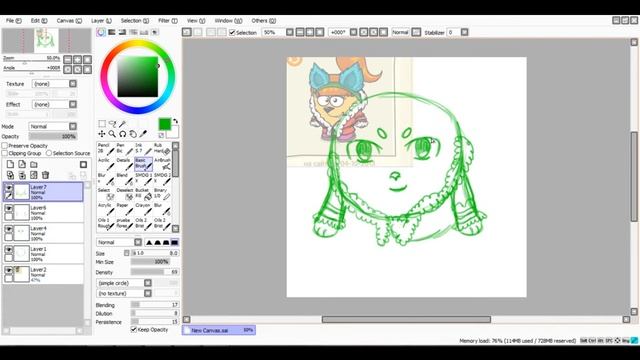Screen dimensions: 640x360
Task: Choose the Rub Hard eraser tool
Action: 162,150
